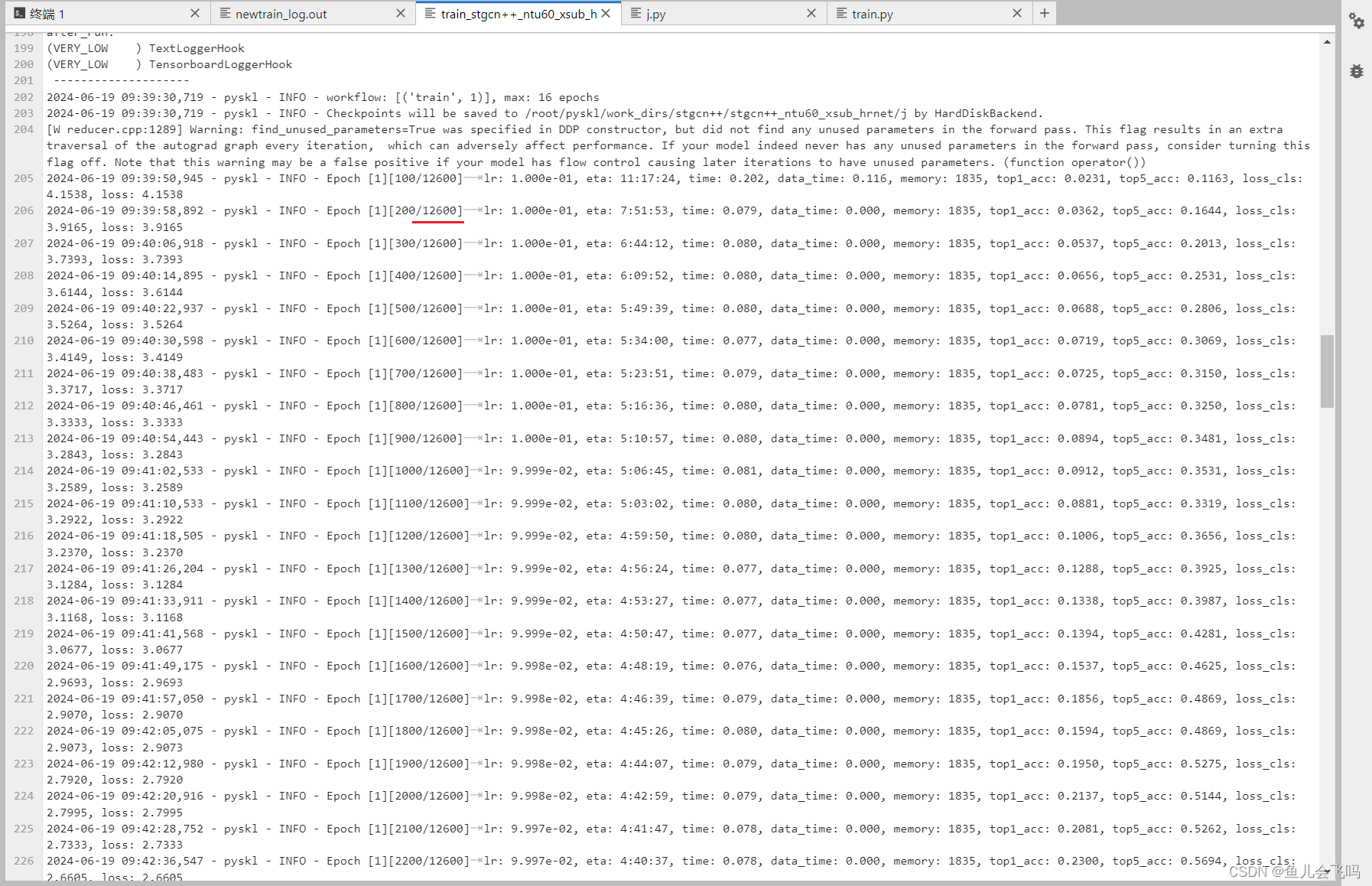1372x886 pixels.
Task: Close the newtrain_log.out tab
Action: pos(401,13)
